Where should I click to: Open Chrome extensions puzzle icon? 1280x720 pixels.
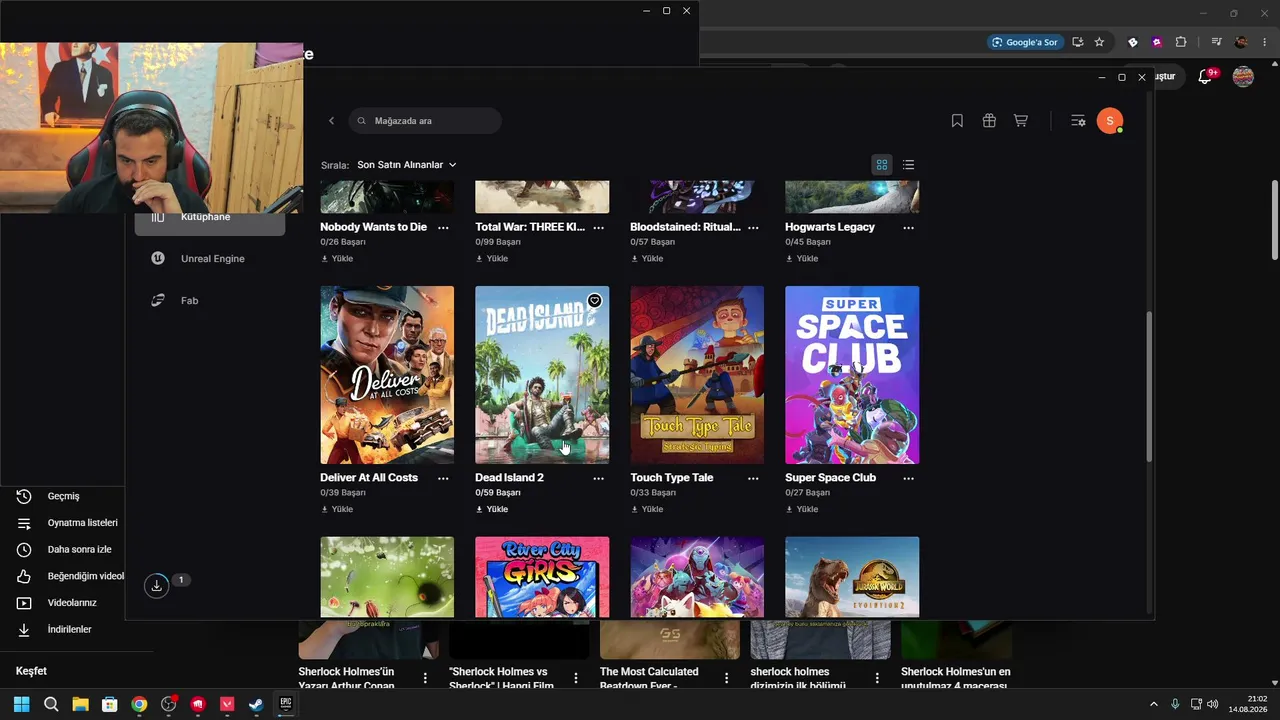[x=1181, y=42]
